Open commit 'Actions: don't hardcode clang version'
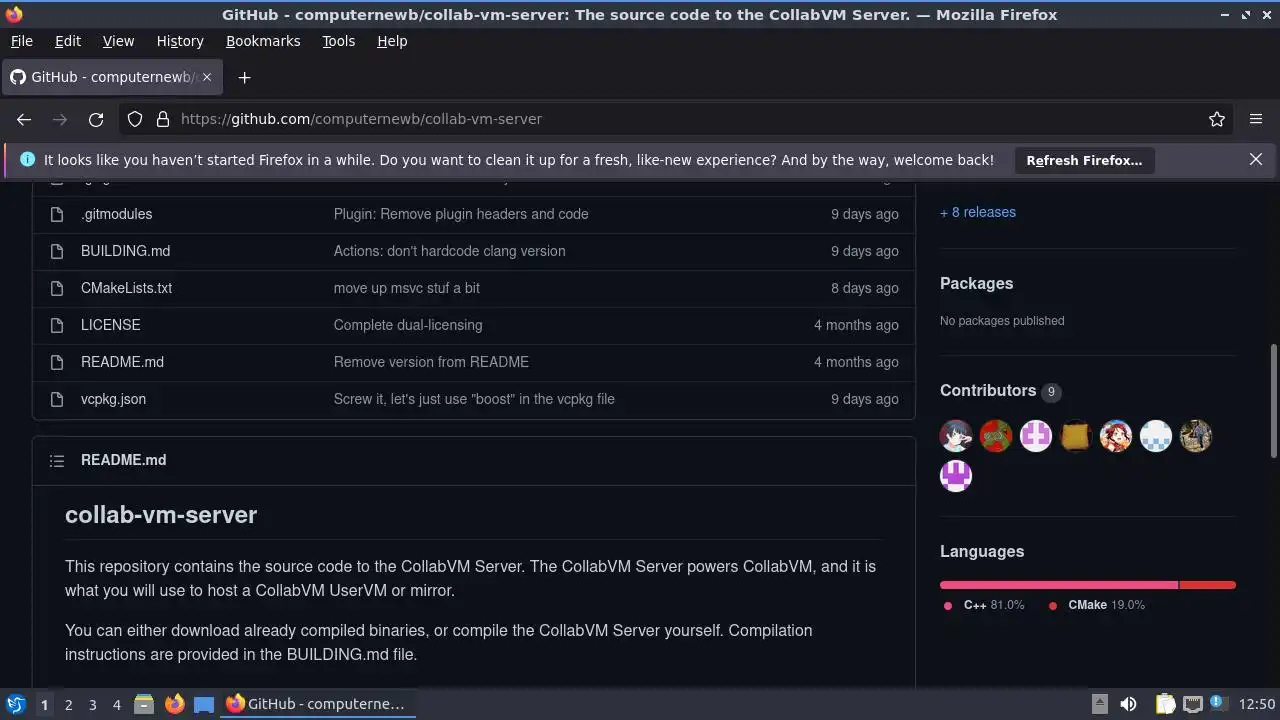The width and height of the screenshot is (1280, 720). tap(449, 251)
